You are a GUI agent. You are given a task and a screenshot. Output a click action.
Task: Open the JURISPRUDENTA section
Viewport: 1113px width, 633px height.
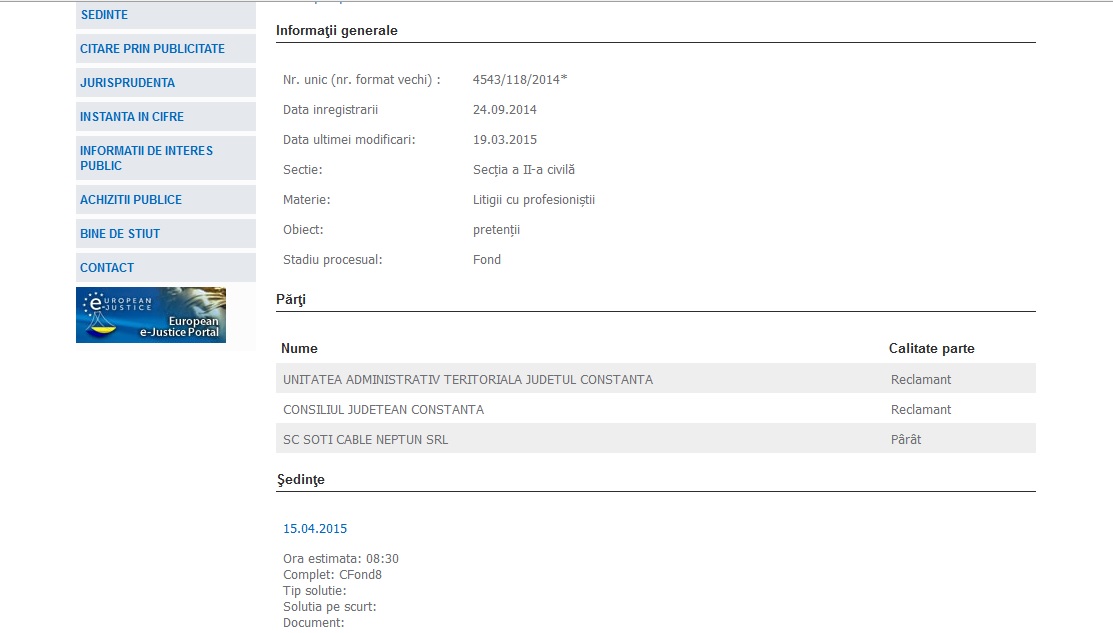coord(127,83)
